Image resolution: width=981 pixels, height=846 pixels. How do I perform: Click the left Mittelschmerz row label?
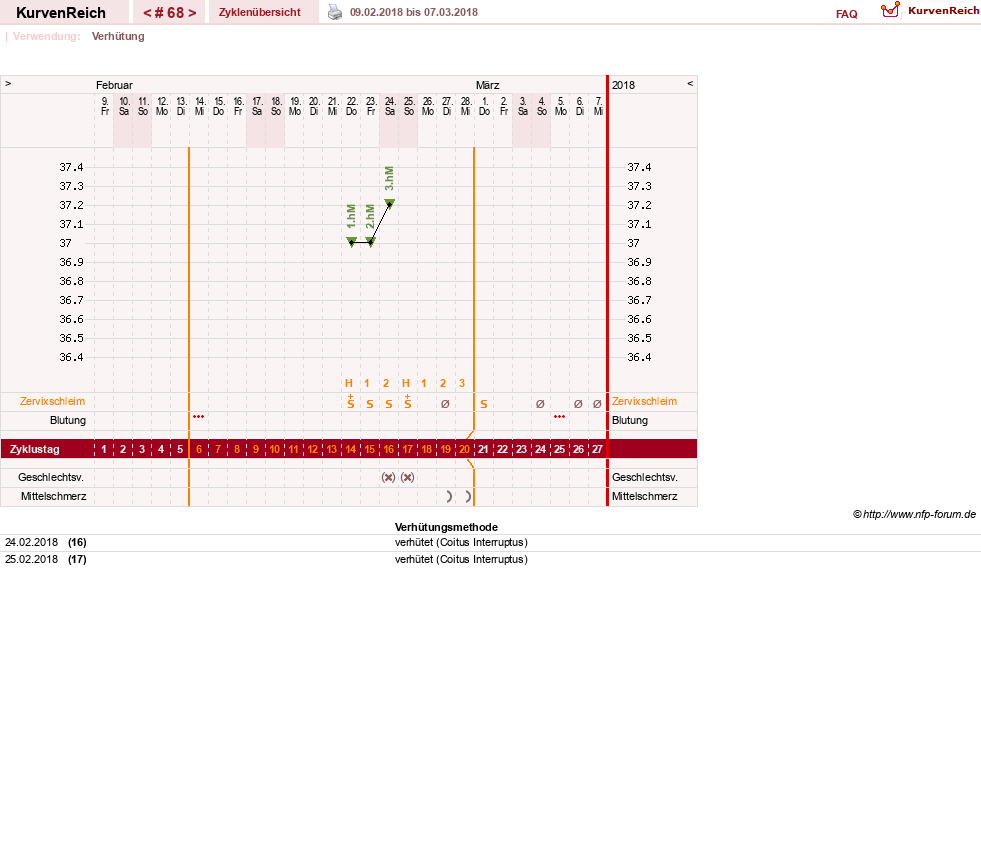(53, 496)
